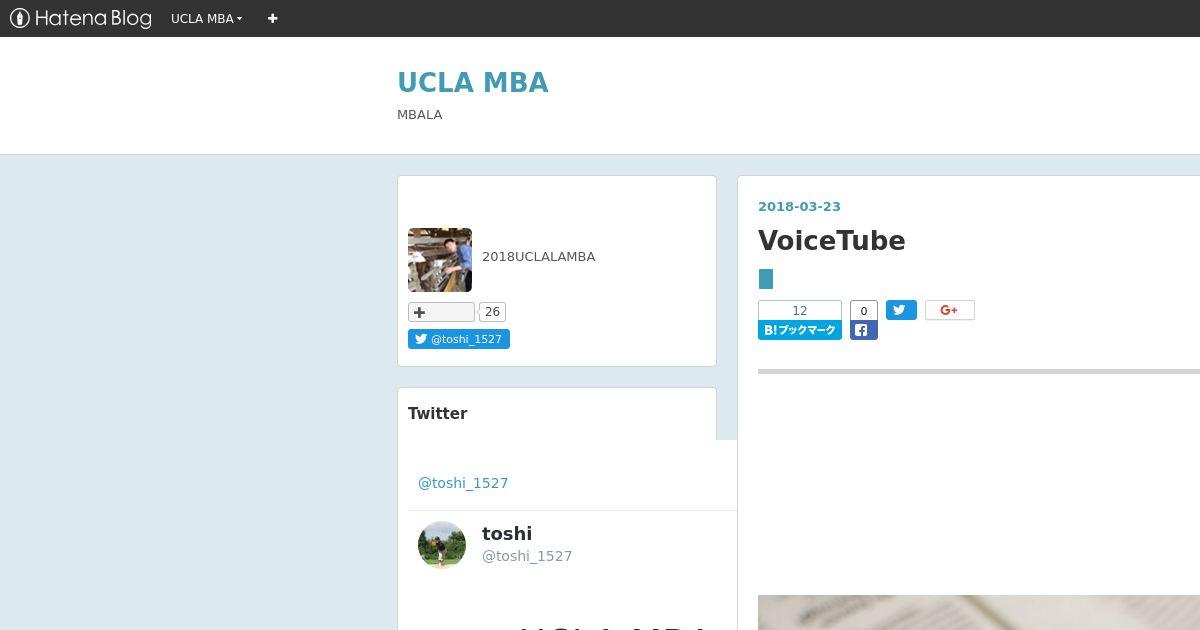Open @toshi_1527 link in Twitter widget
1200x630 pixels.
pos(463,483)
